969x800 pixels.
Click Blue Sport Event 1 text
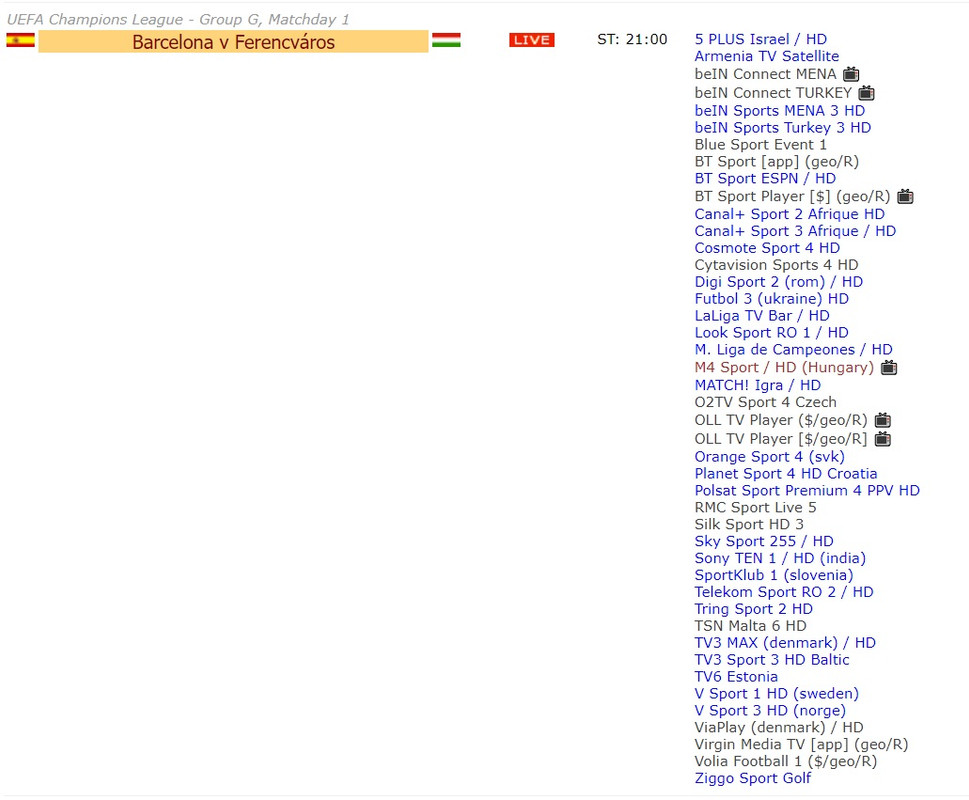tap(760, 145)
